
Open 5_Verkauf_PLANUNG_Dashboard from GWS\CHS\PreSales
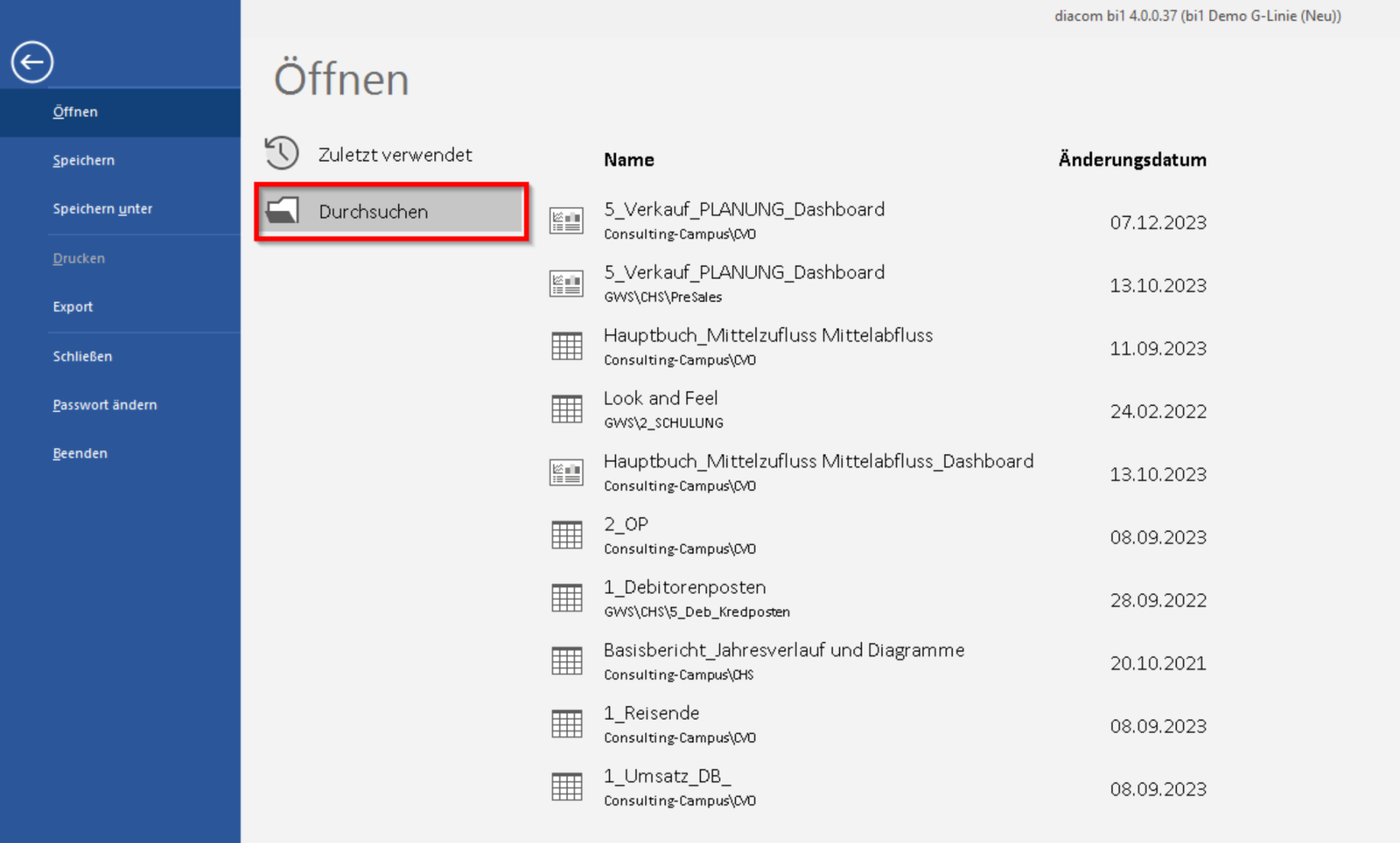878,284
